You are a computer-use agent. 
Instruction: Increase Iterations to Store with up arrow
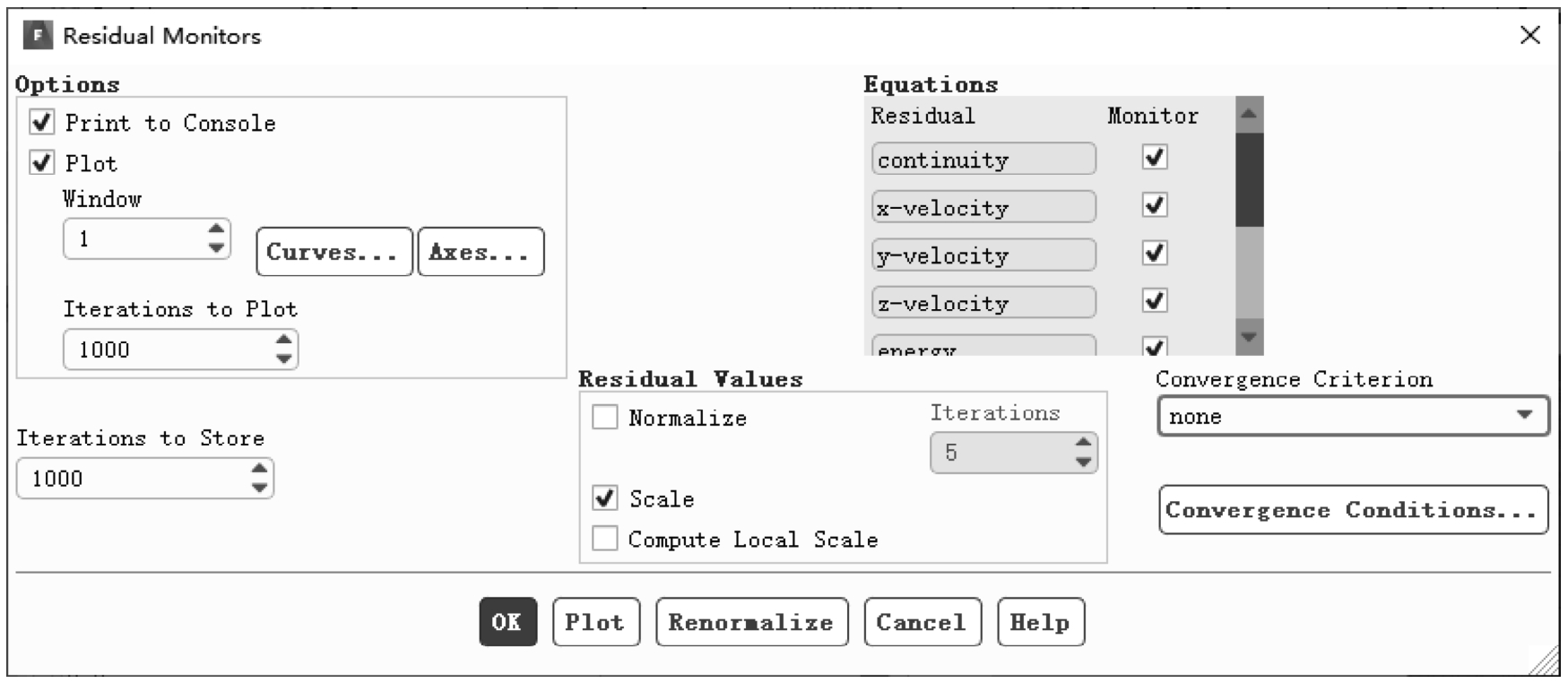259,468
